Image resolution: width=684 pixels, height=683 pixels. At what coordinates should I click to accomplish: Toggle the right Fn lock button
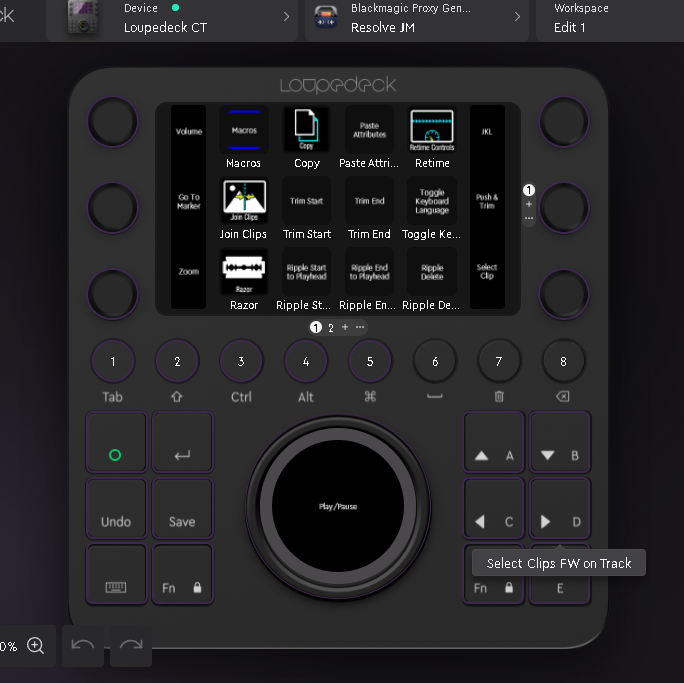click(493, 588)
